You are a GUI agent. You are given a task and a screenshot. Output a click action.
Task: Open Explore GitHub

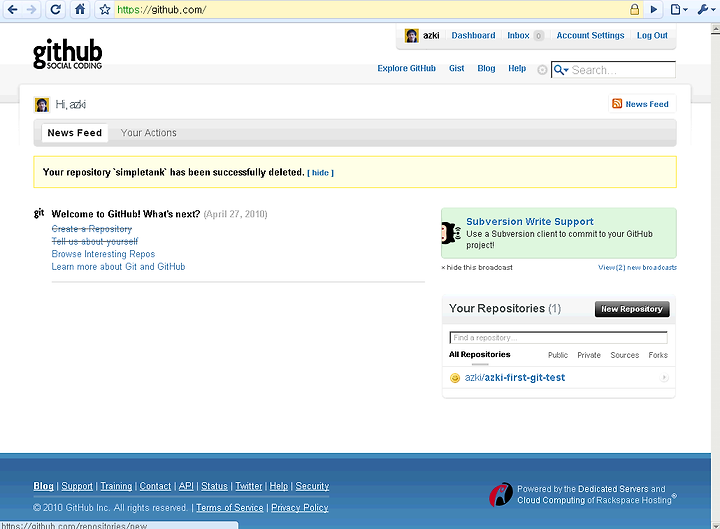tap(406, 68)
